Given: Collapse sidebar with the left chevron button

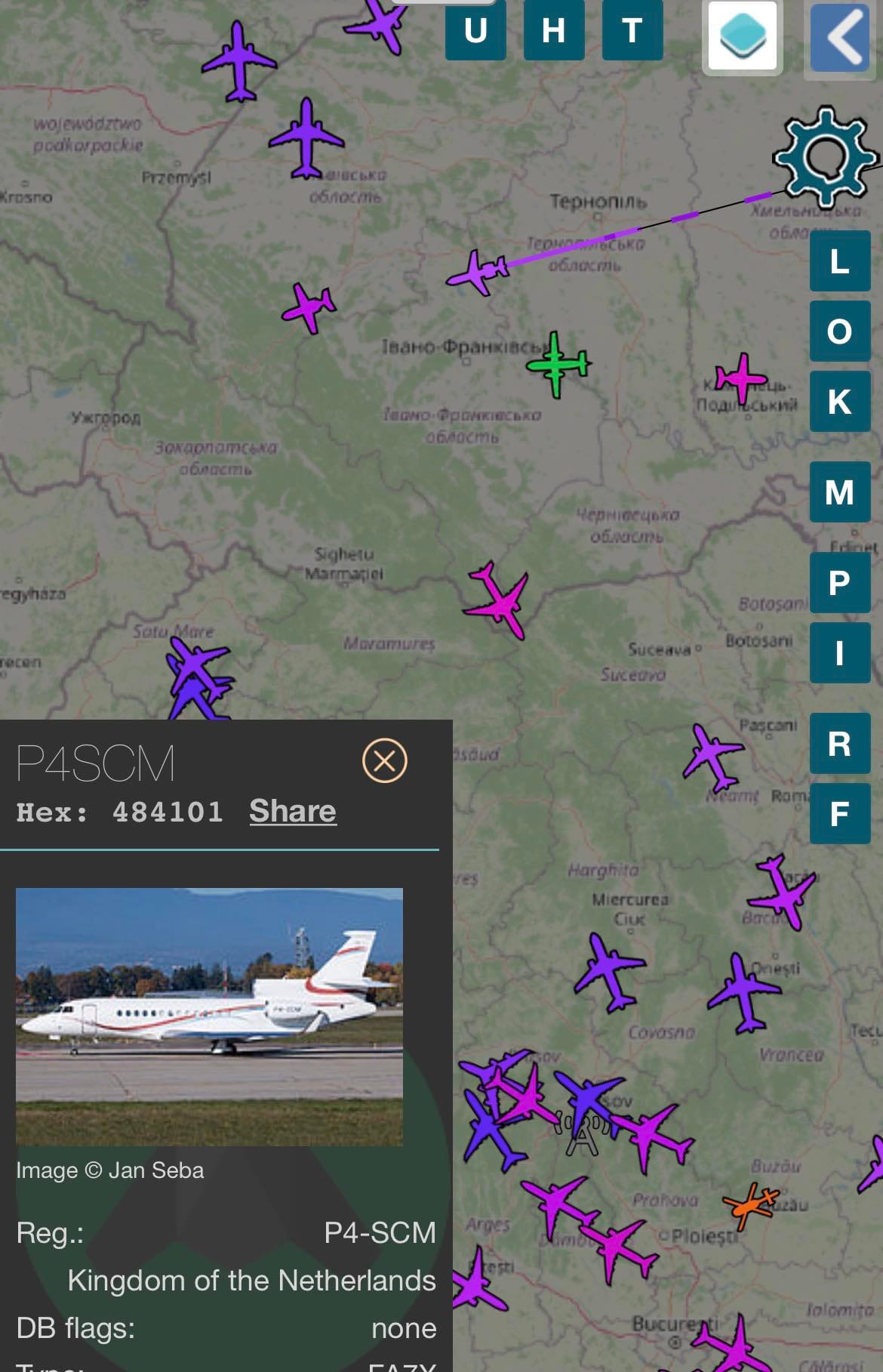Looking at the screenshot, I should tap(841, 36).
